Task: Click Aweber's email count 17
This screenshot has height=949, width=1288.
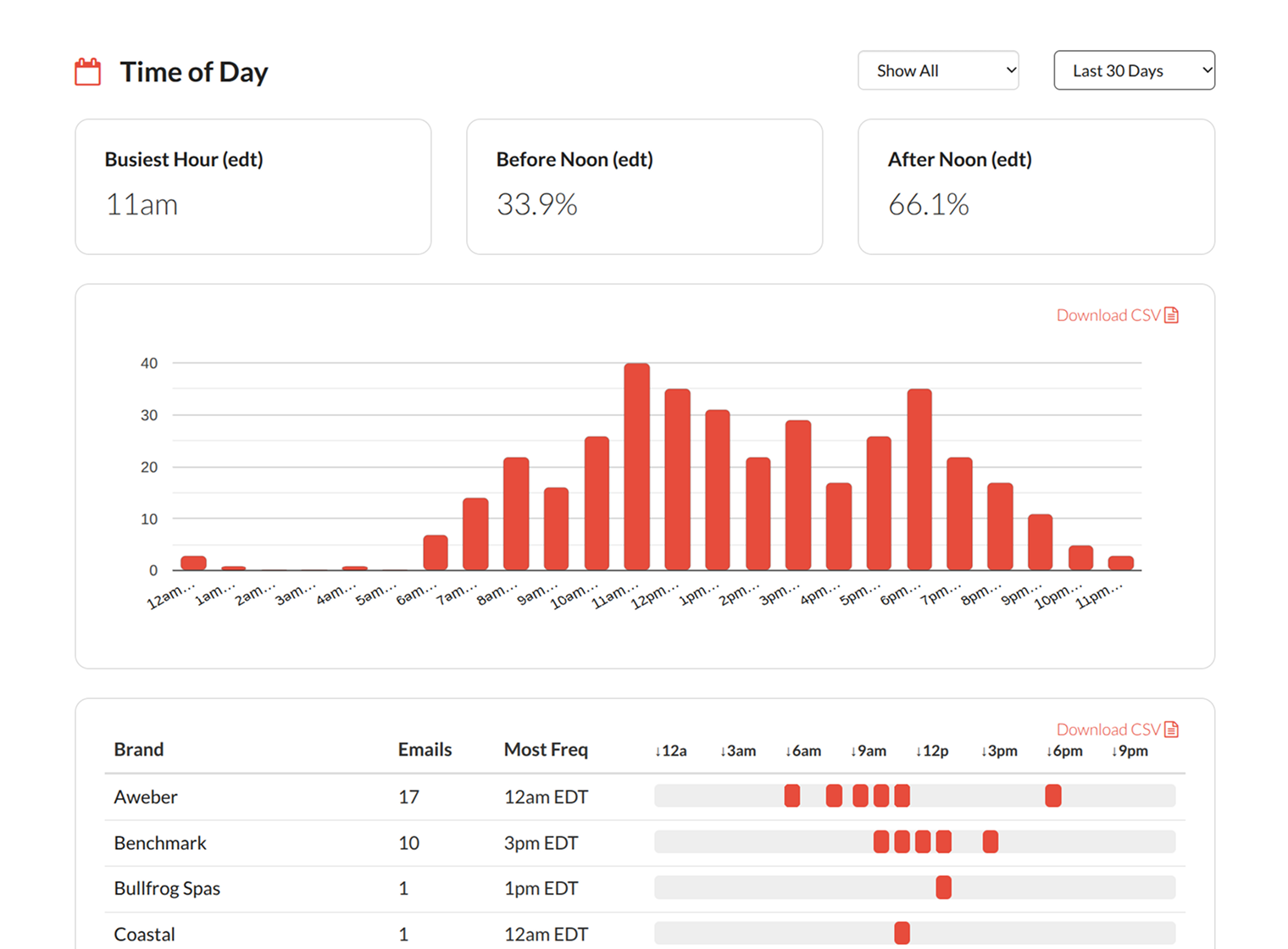Action: click(408, 797)
